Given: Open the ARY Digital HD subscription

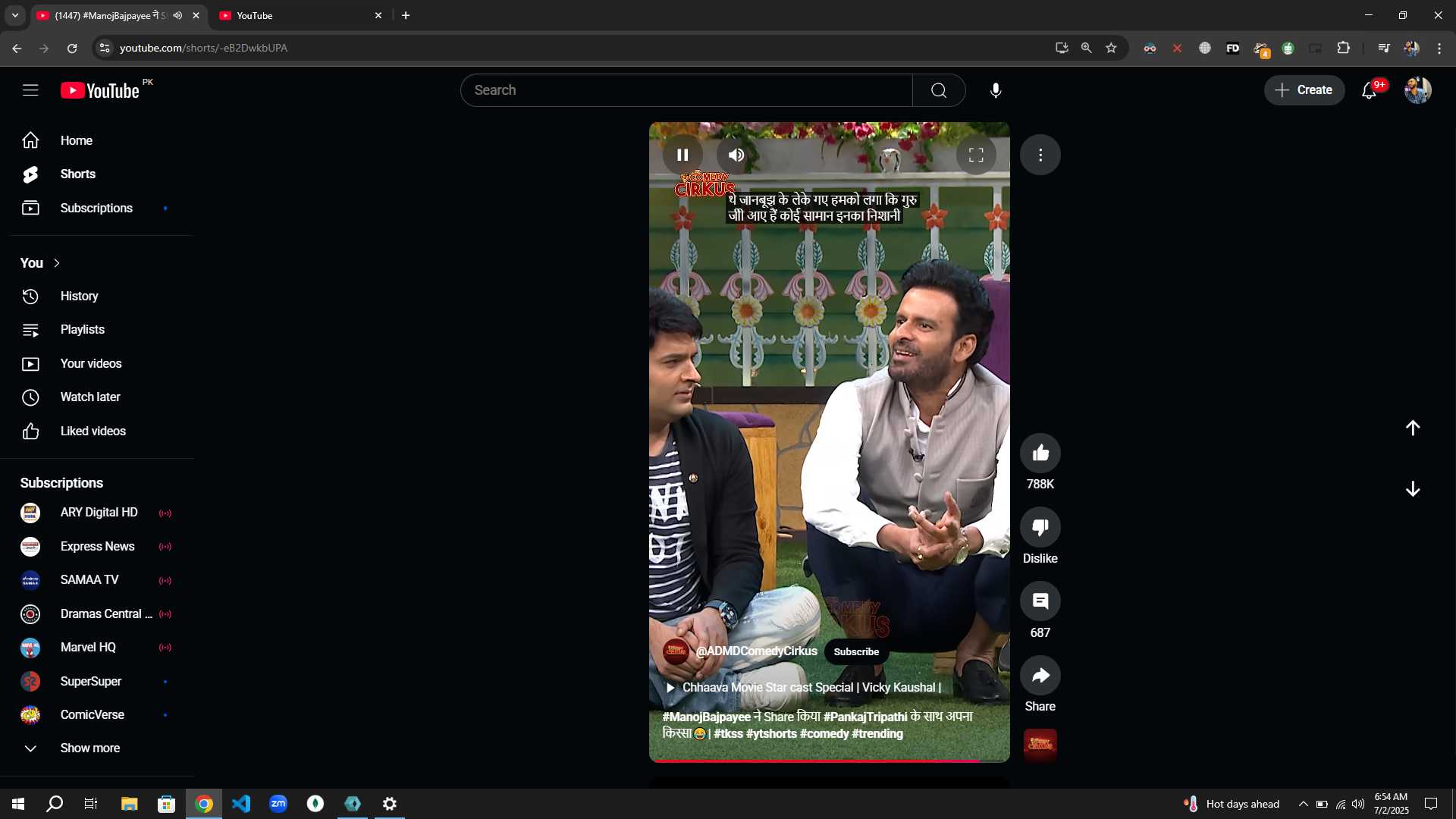Looking at the screenshot, I should coord(97,513).
